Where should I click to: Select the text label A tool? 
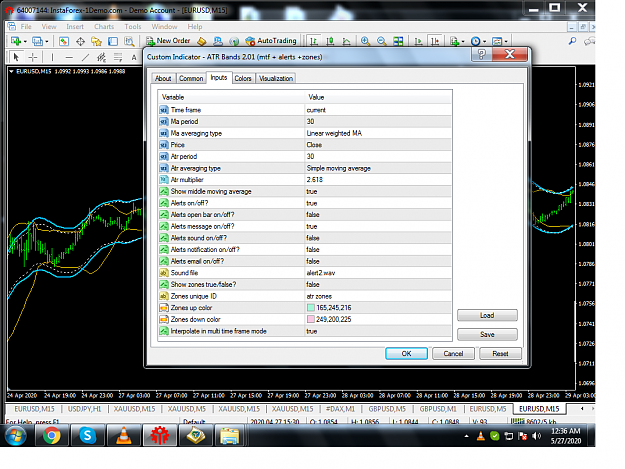tap(134, 57)
